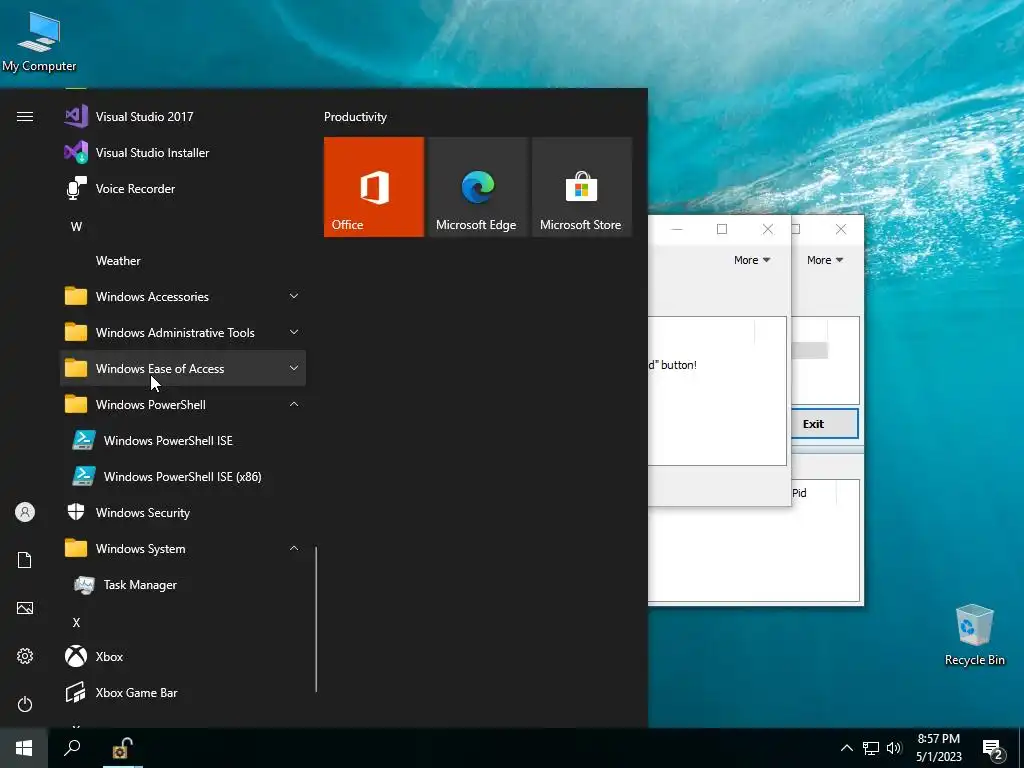
Task: Open clock and calendar showing 8:57 PM
Action: click(x=938, y=748)
